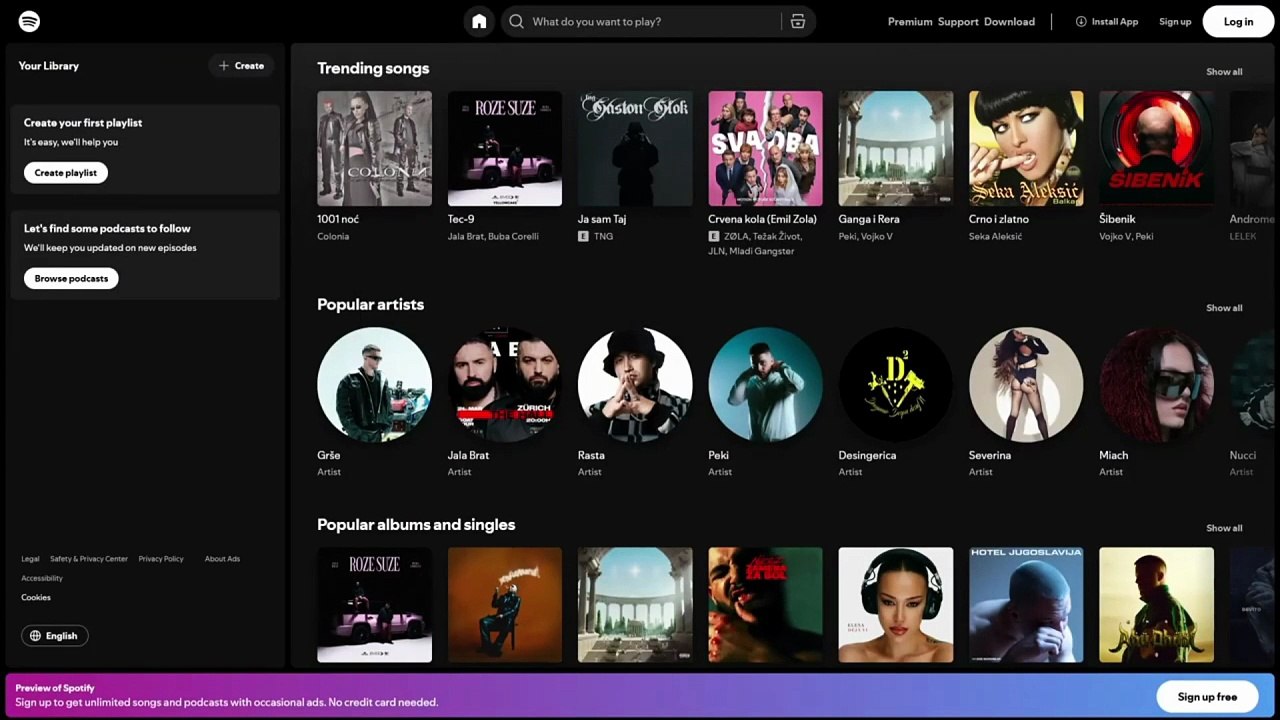Click the 'Seka Aleksić' artist name
1280x720 pixels.
(x=996, y=237)
